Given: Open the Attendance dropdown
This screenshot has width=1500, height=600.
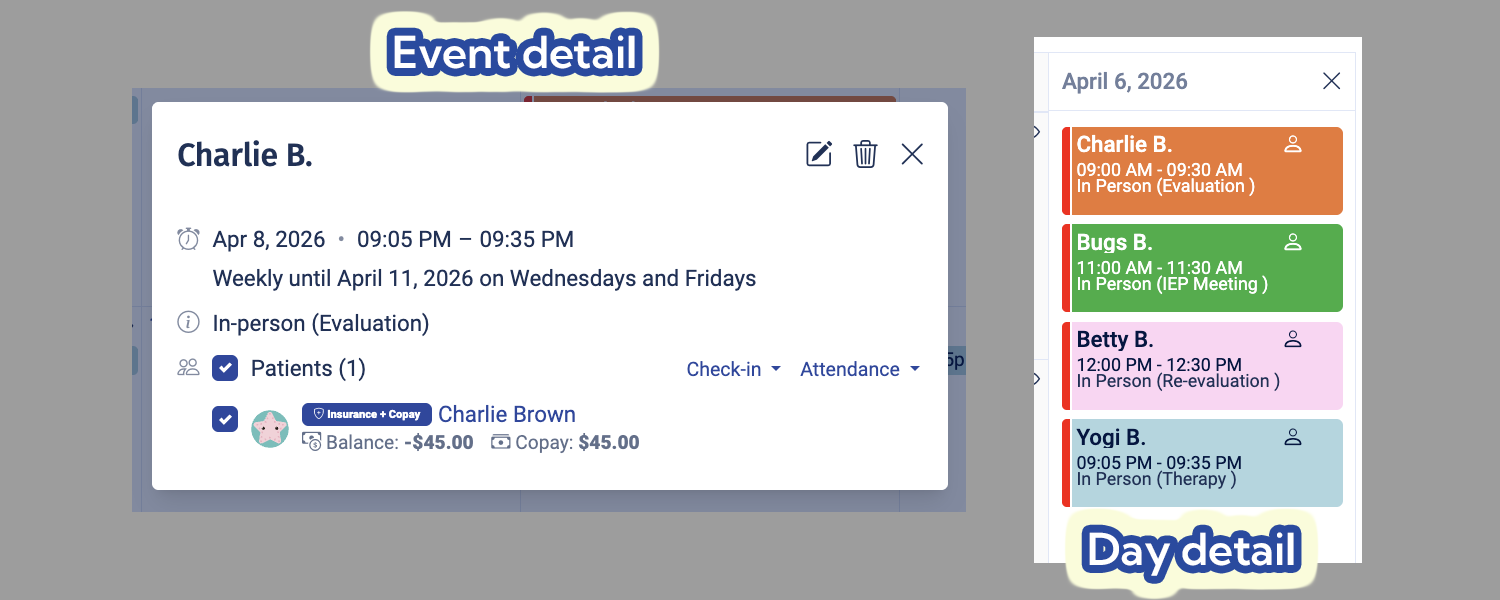Looking at the screenshot, I should pyautogui.click(x=859, y=369).
